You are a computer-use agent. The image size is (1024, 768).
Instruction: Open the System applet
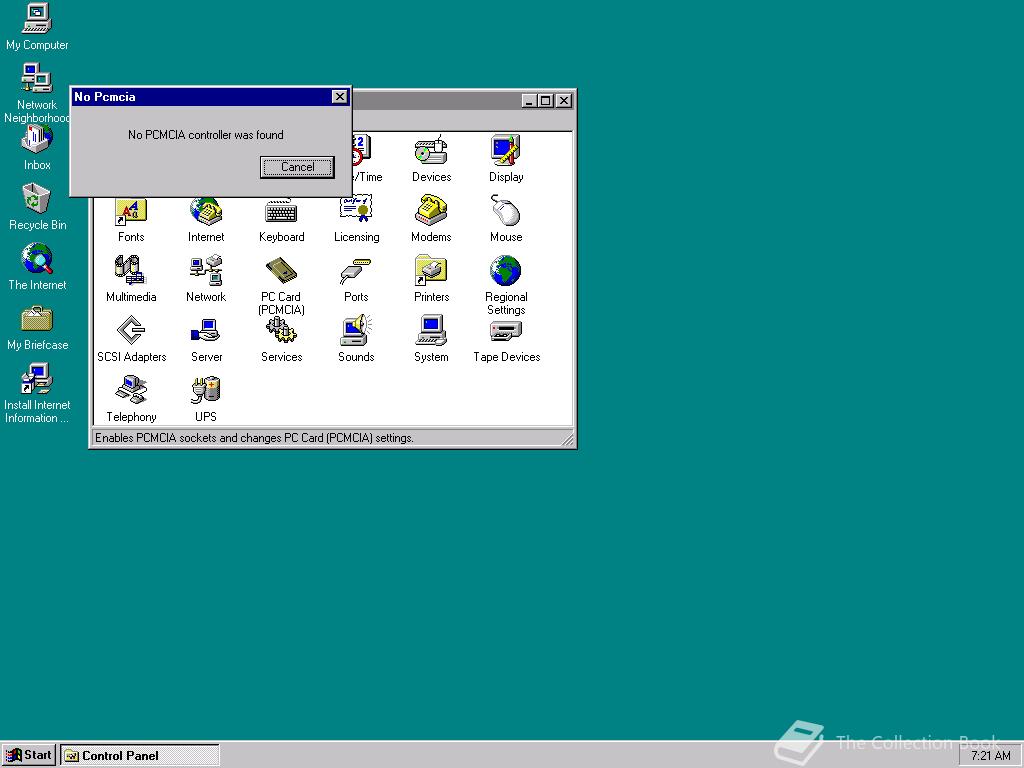[x=431, y=339]
